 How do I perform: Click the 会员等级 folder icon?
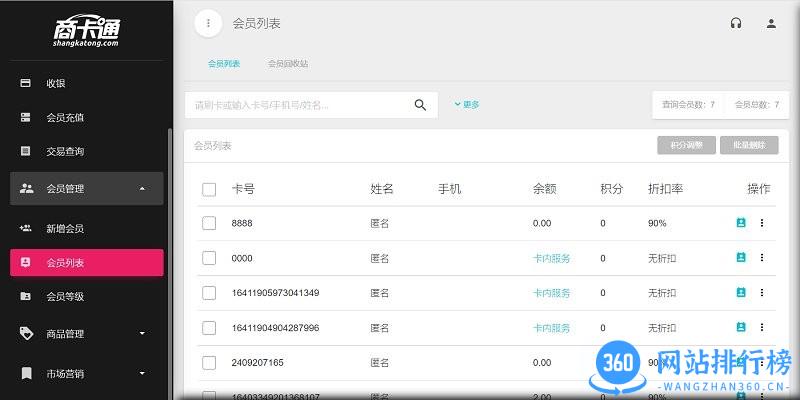pos(26,296)
